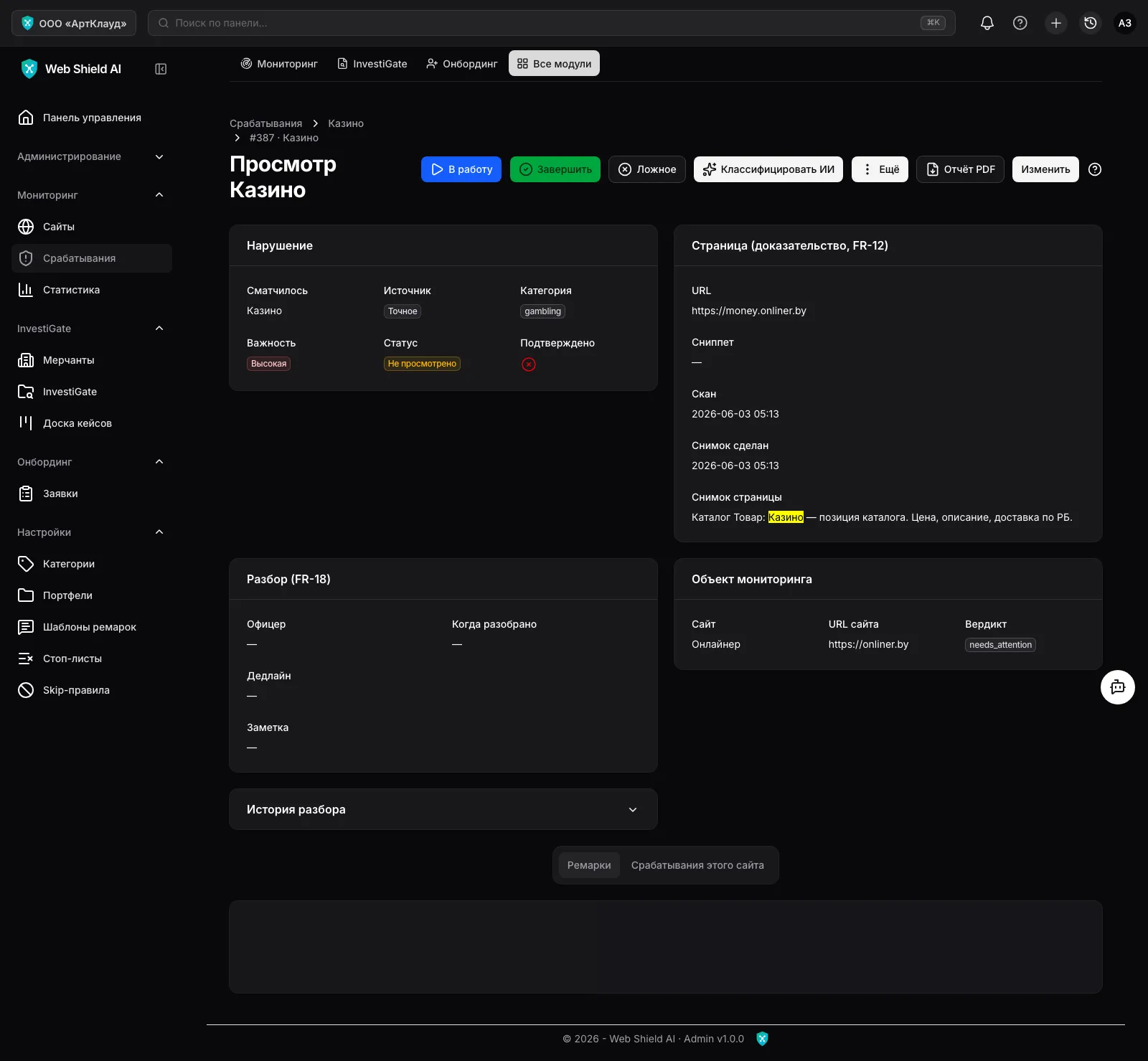Click the plus create icon
The height and width of the screenshot is (1061, 1148).
click(x=1056, y=23)
